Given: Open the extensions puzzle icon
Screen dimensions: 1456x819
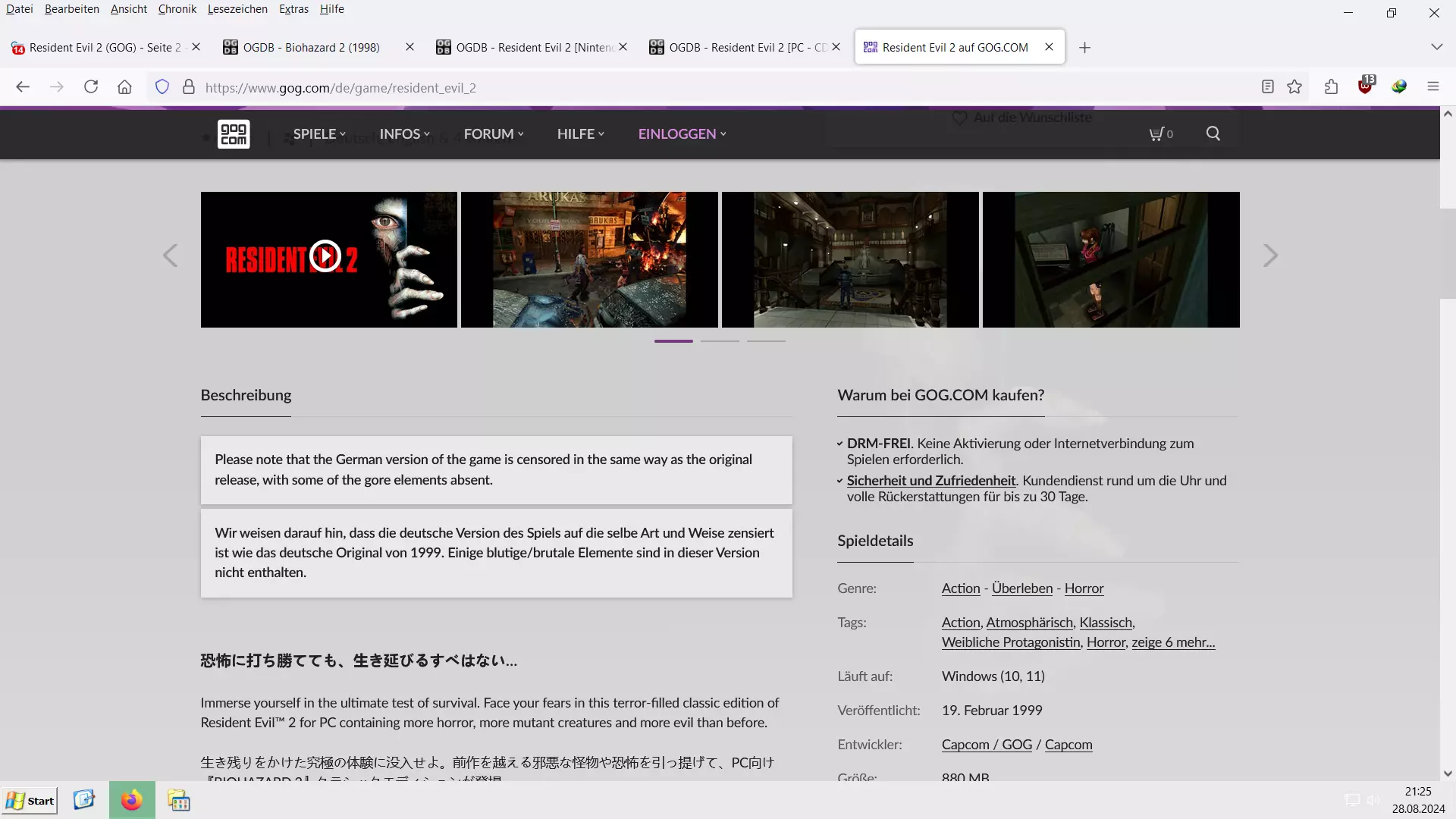Looking at the screenshot, I should coord(1332,87).
